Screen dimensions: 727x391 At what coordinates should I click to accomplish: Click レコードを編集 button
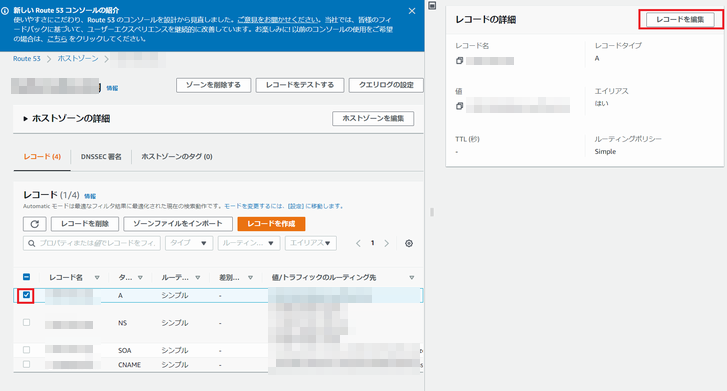(680, 19)
